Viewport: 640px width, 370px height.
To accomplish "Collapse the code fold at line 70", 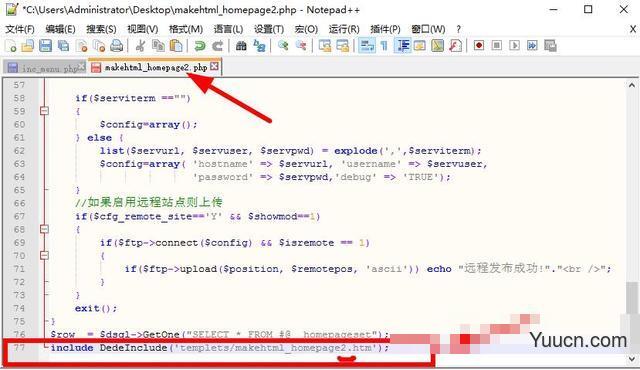I will tap(44, 256).
